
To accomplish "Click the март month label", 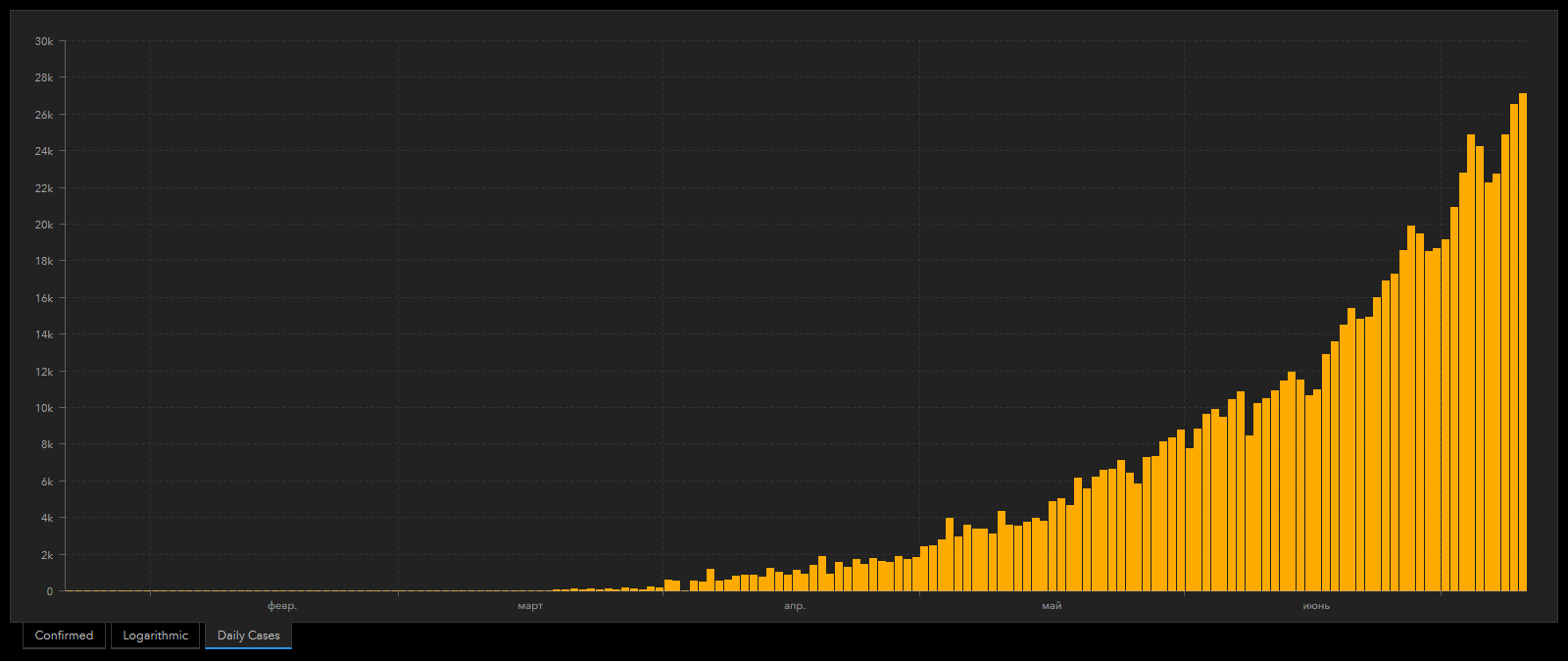I will (x=530, y=606).
